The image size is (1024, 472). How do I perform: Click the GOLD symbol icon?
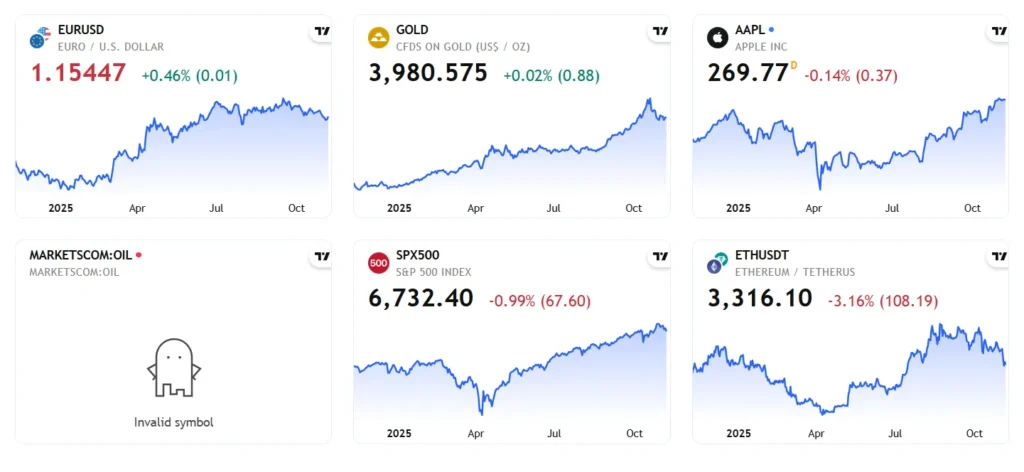click(378, 38)
